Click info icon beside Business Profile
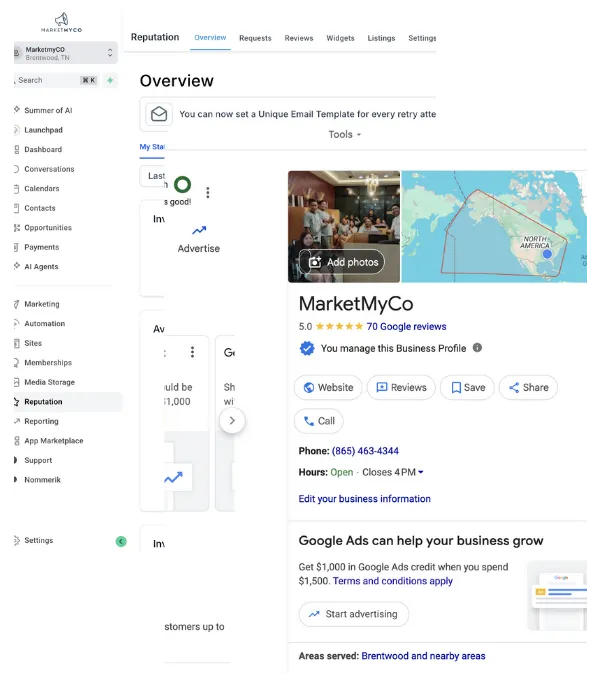 point(477,348)
